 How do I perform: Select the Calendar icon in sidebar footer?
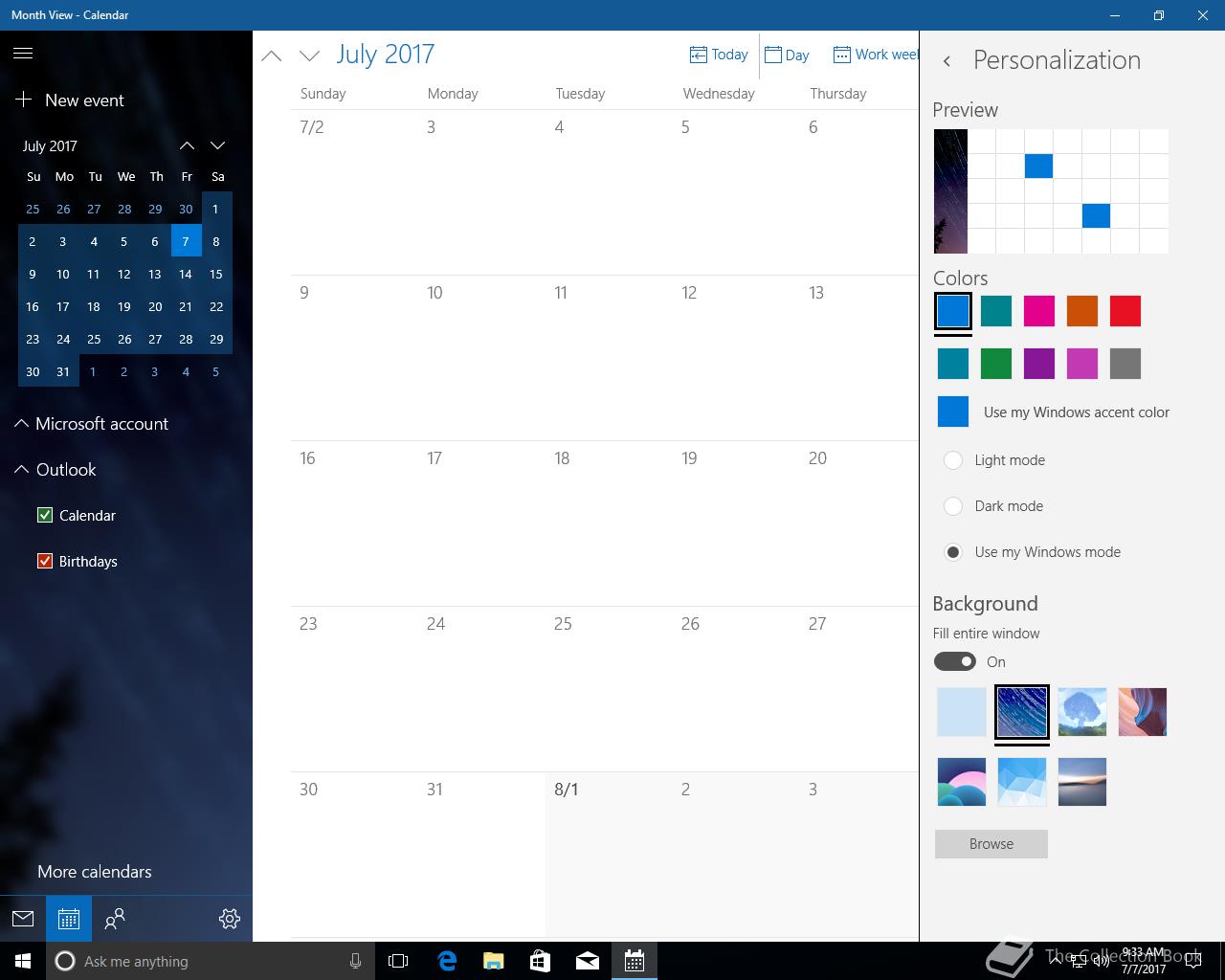coord(69,919)
